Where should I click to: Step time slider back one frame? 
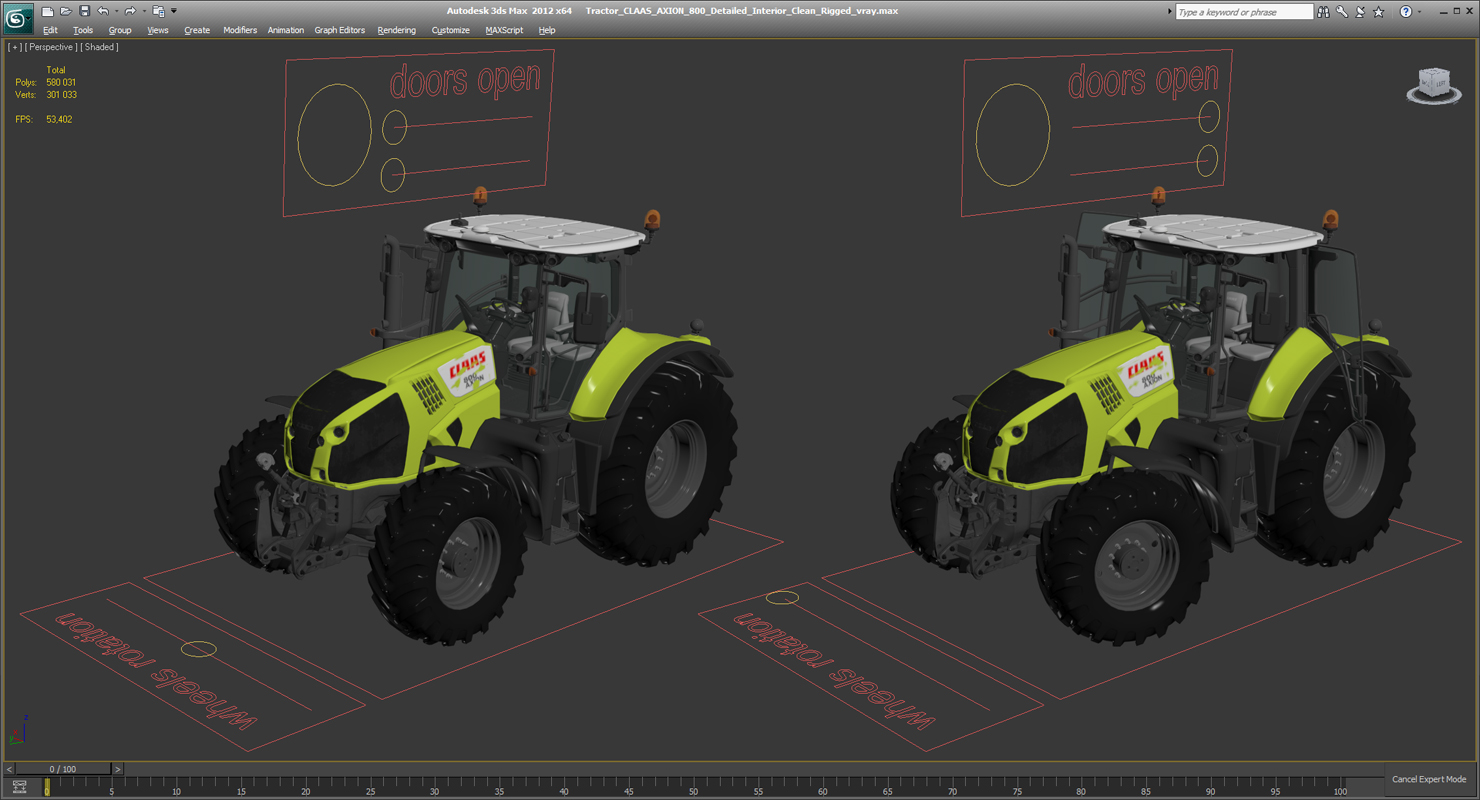(x=10, y=769)
